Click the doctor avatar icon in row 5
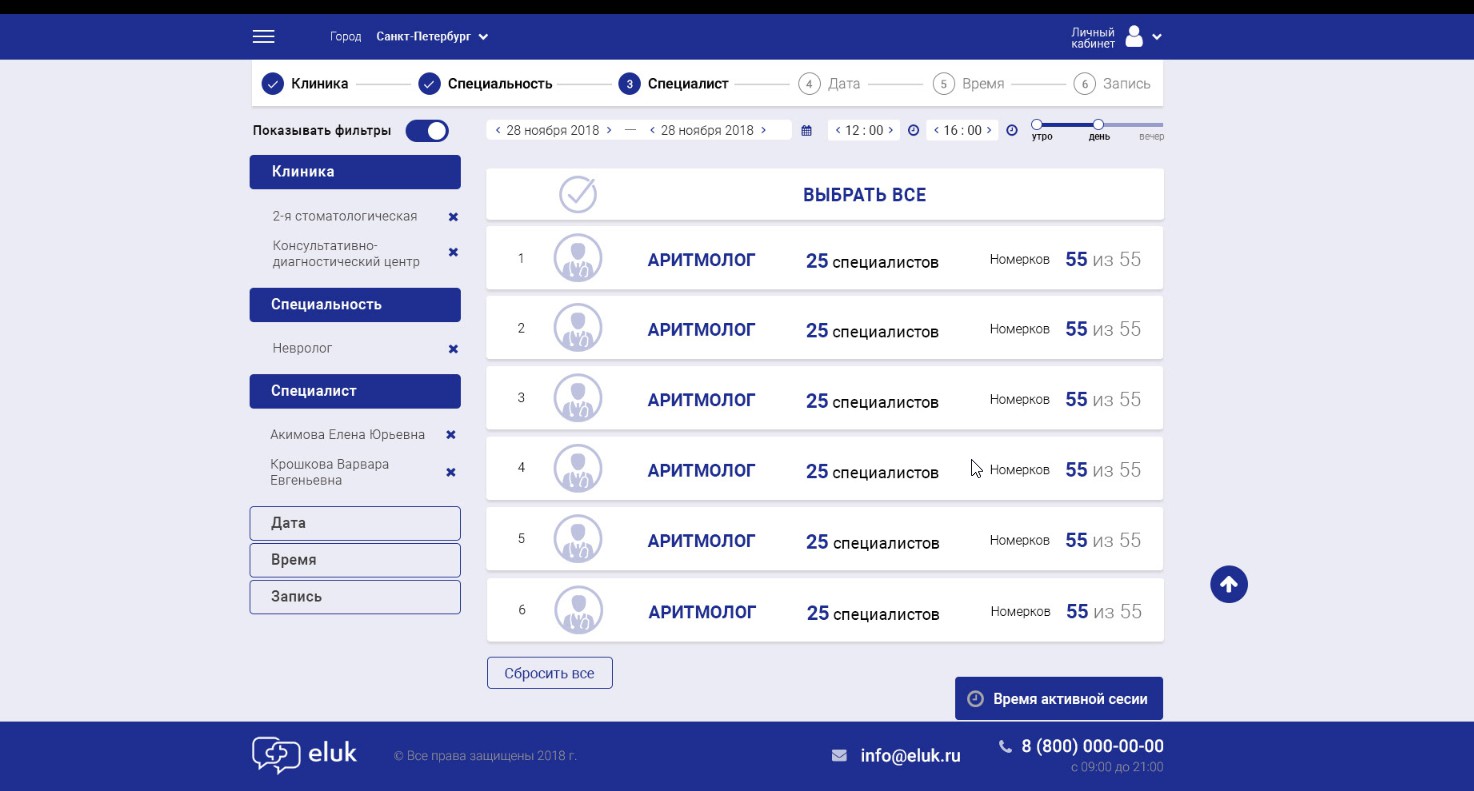The image size is (1474, 791). [x=578, y=539]
